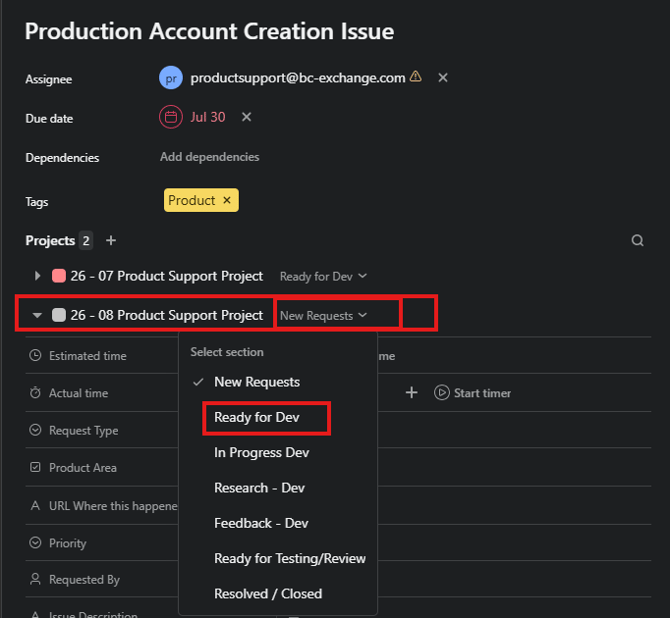Click the Projects count badge 2
670x618 pixels.
(85, 241)
